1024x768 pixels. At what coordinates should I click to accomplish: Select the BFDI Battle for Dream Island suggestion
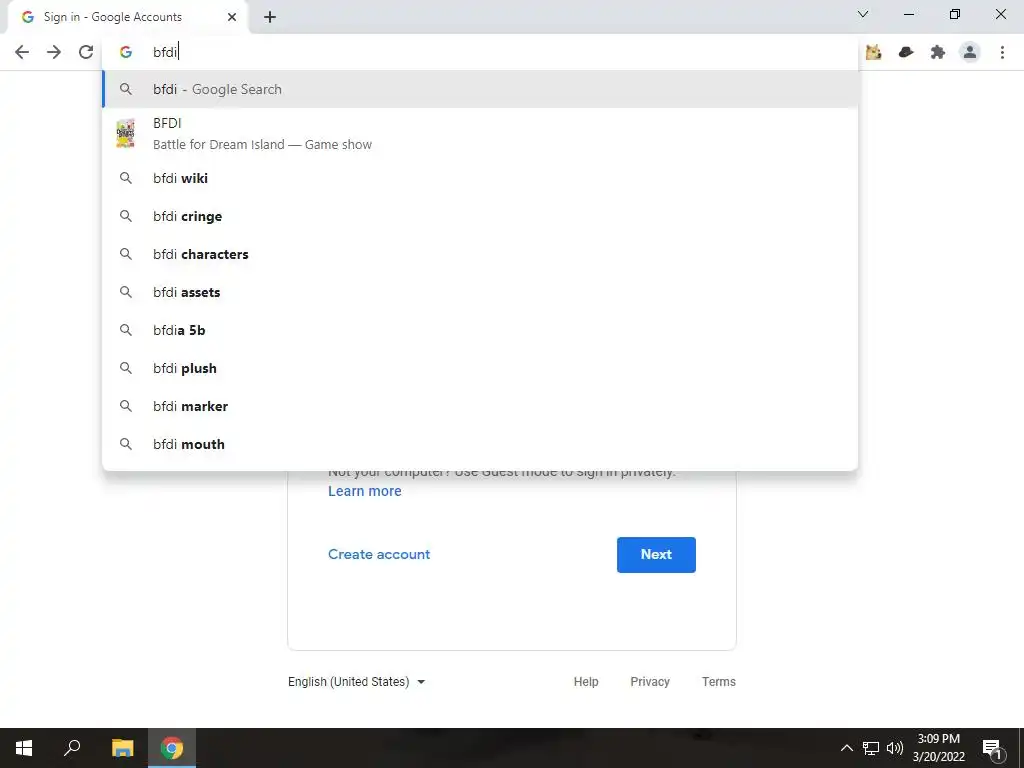480,134
